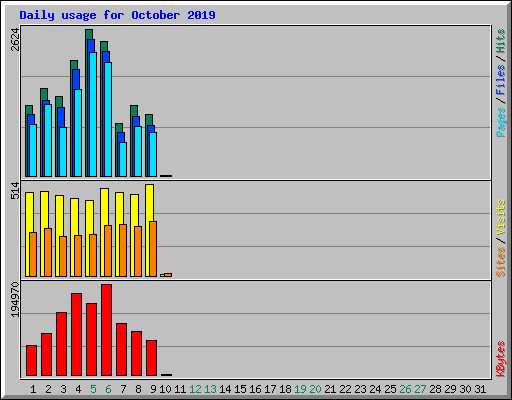Click green weekend day label 6
The height and width of the screenshot is (400, 512).
[108, 389]
